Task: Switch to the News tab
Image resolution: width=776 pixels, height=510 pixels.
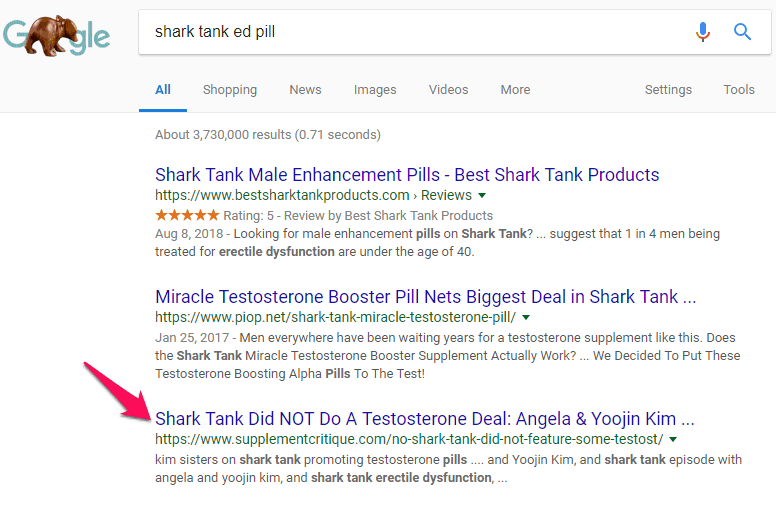Action: [305, 90]
